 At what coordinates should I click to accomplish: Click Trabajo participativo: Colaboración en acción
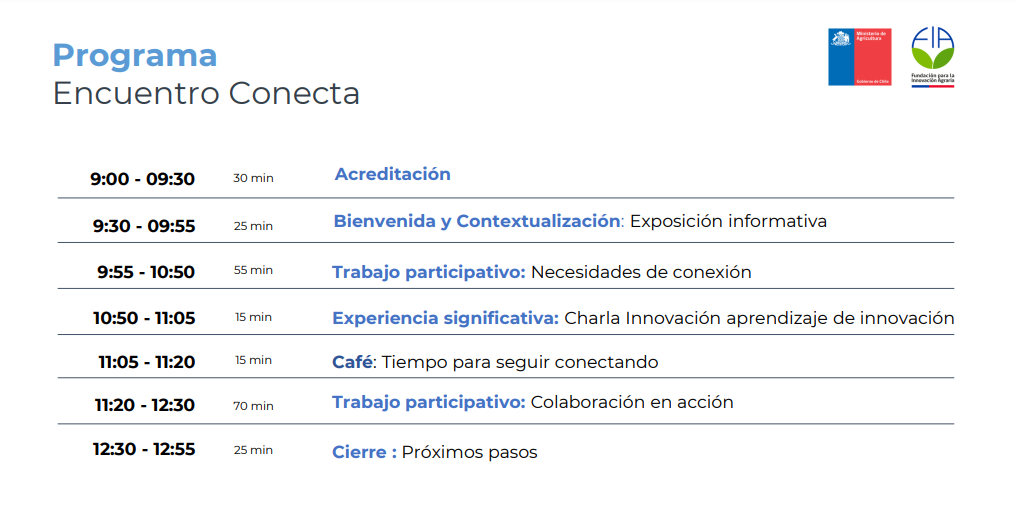pyautogui.click(x=533, y=402)
